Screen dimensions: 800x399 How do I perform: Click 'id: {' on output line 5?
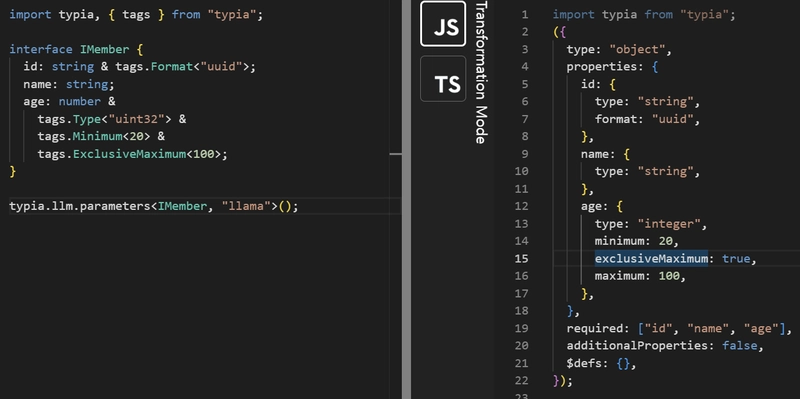598,84
